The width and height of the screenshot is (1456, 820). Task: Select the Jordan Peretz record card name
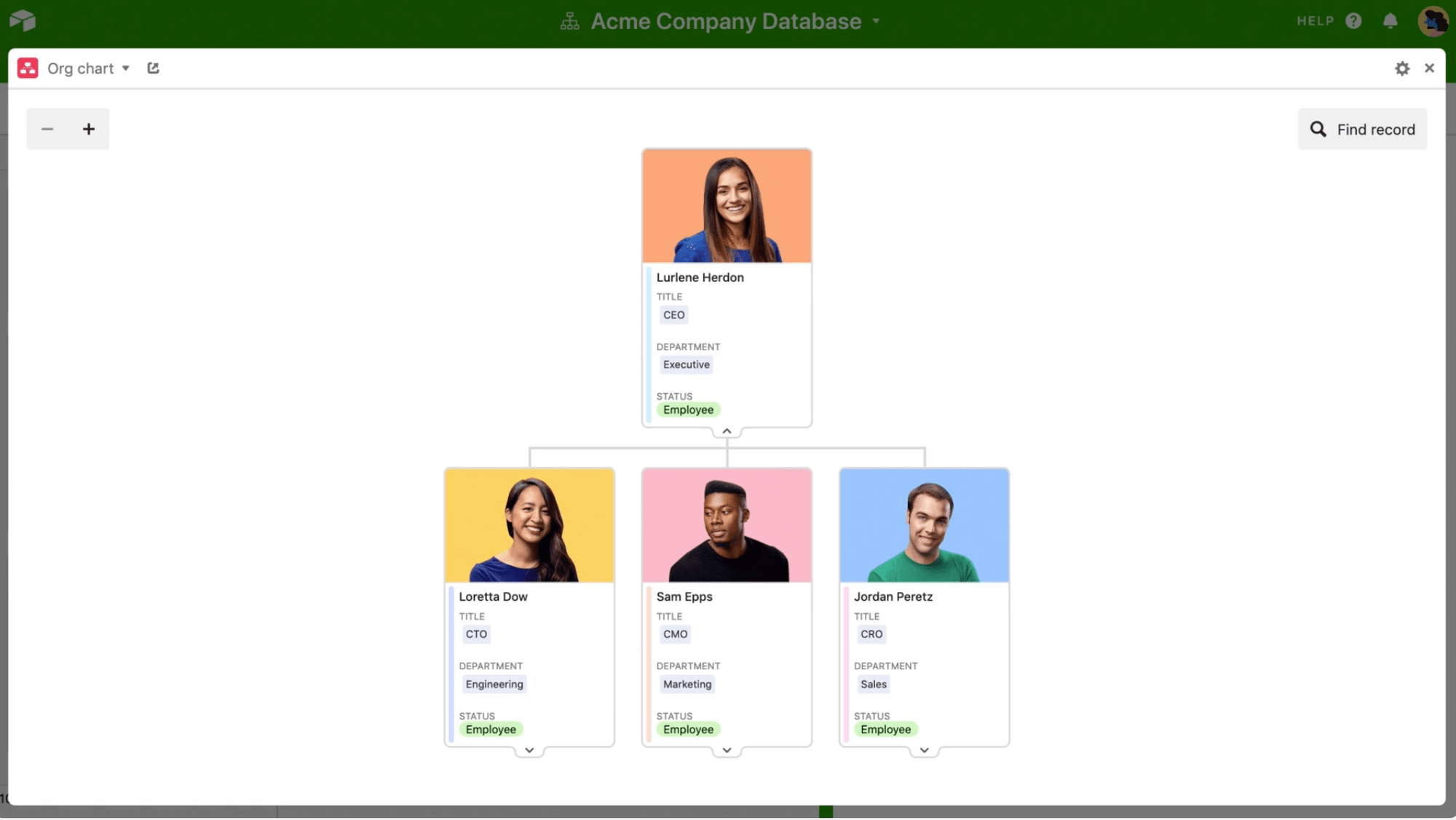coord(893,596)
